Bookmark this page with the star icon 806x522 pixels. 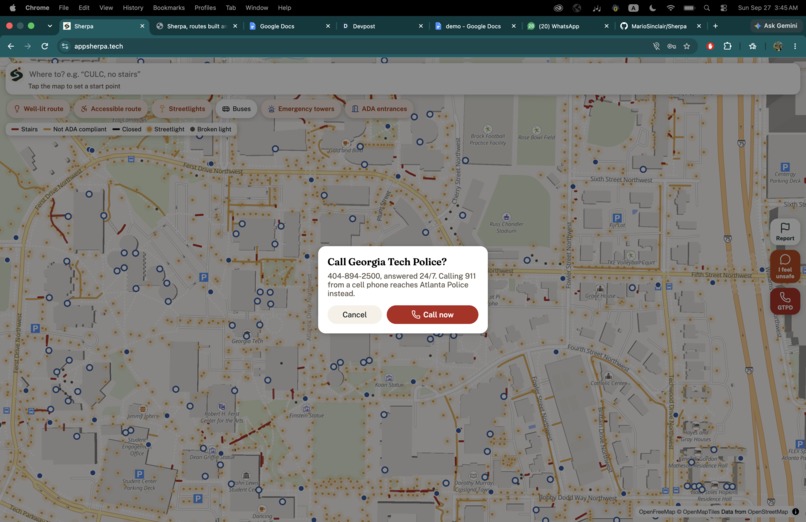(687, 46)
